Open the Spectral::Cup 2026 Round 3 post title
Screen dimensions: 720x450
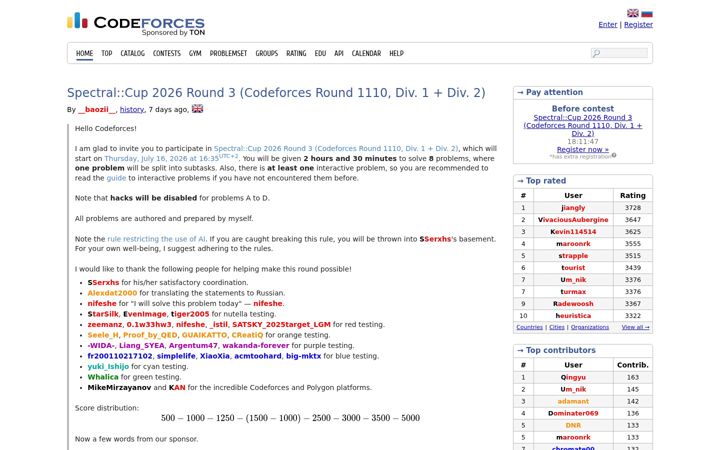[x=276, y=93]
